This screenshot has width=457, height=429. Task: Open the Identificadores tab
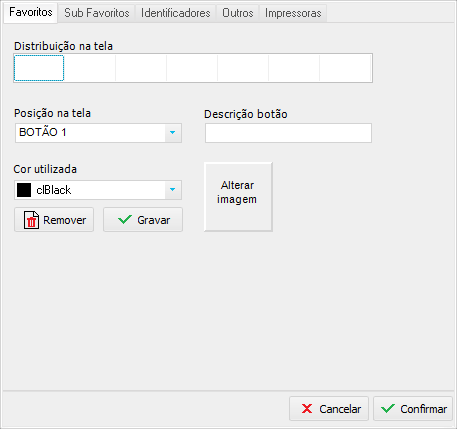click(x=175, y=13)
